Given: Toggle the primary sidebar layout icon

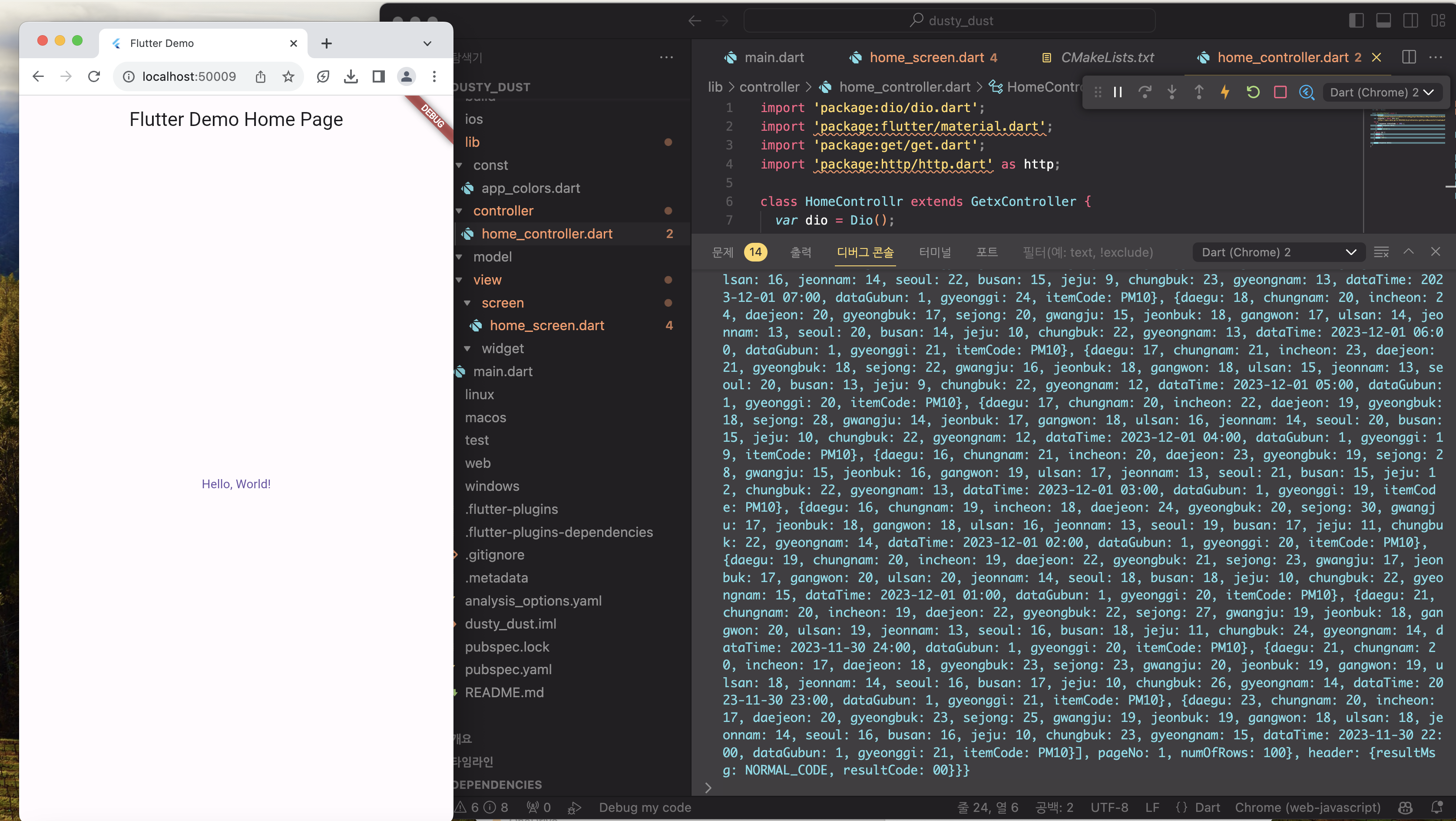Looking at the screenshot, I should click(x=1356, y=21).
